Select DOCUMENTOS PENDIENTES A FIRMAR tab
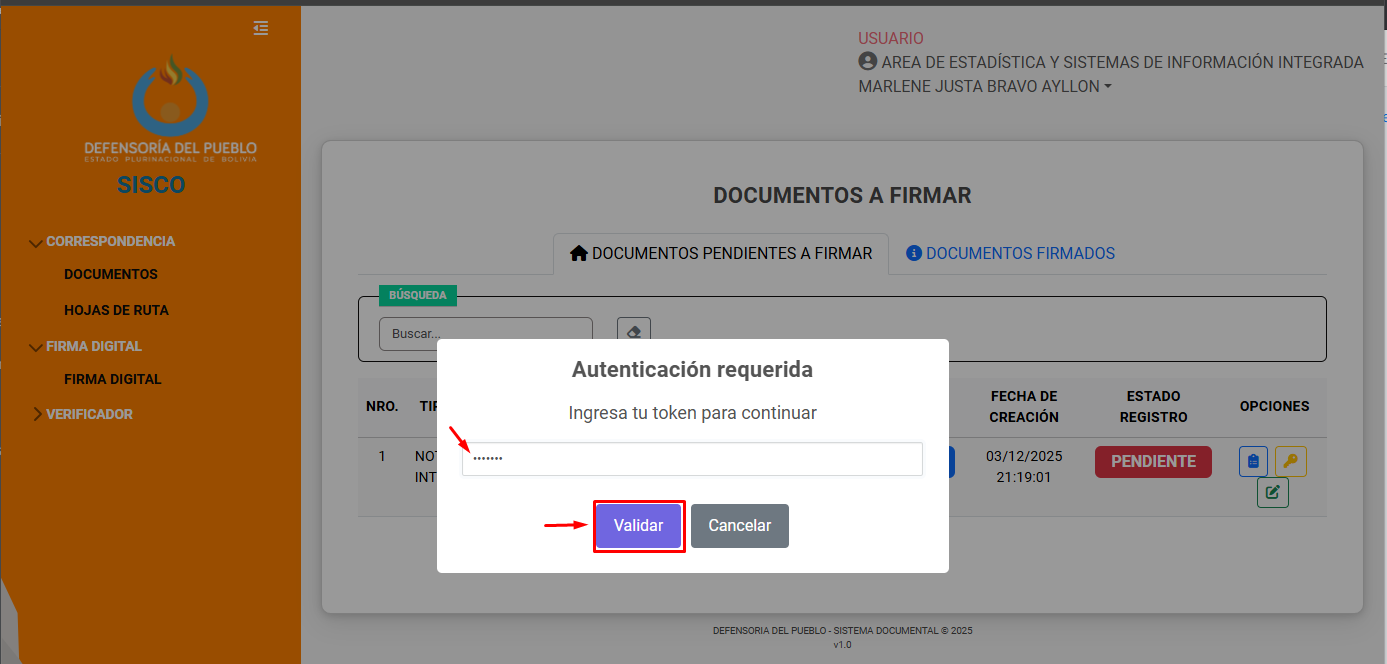1387x664 pixels. [x=720, y=254]
